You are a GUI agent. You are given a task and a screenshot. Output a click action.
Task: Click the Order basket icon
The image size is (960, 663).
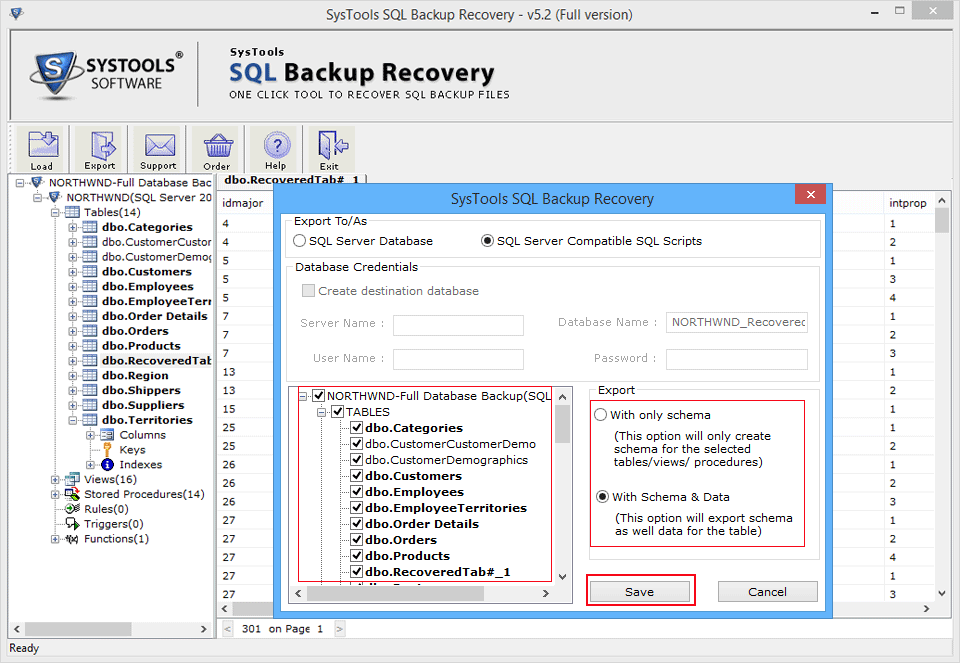pyautogui.click(x=218, y=144)
